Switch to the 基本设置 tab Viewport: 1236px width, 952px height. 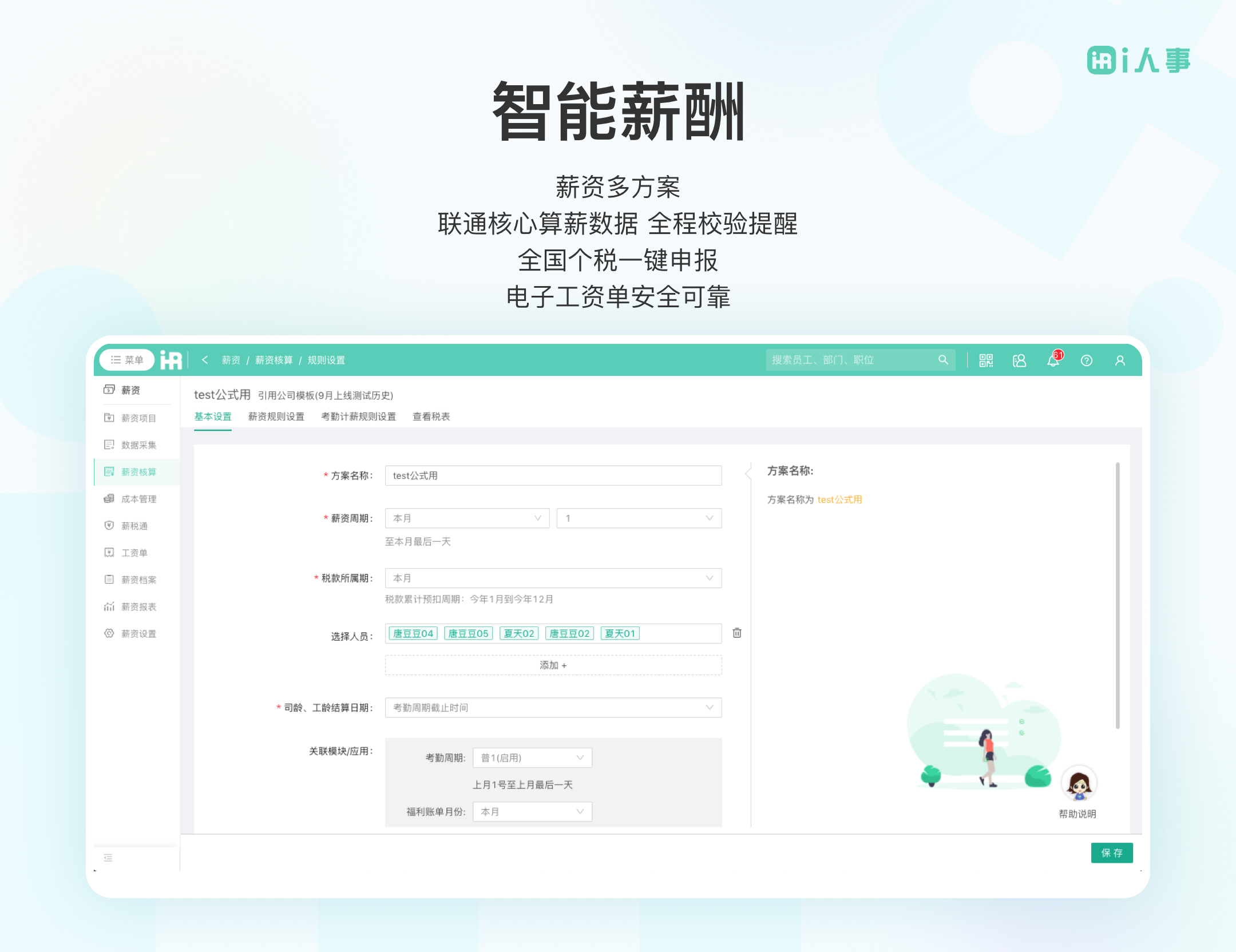[213, 416]
